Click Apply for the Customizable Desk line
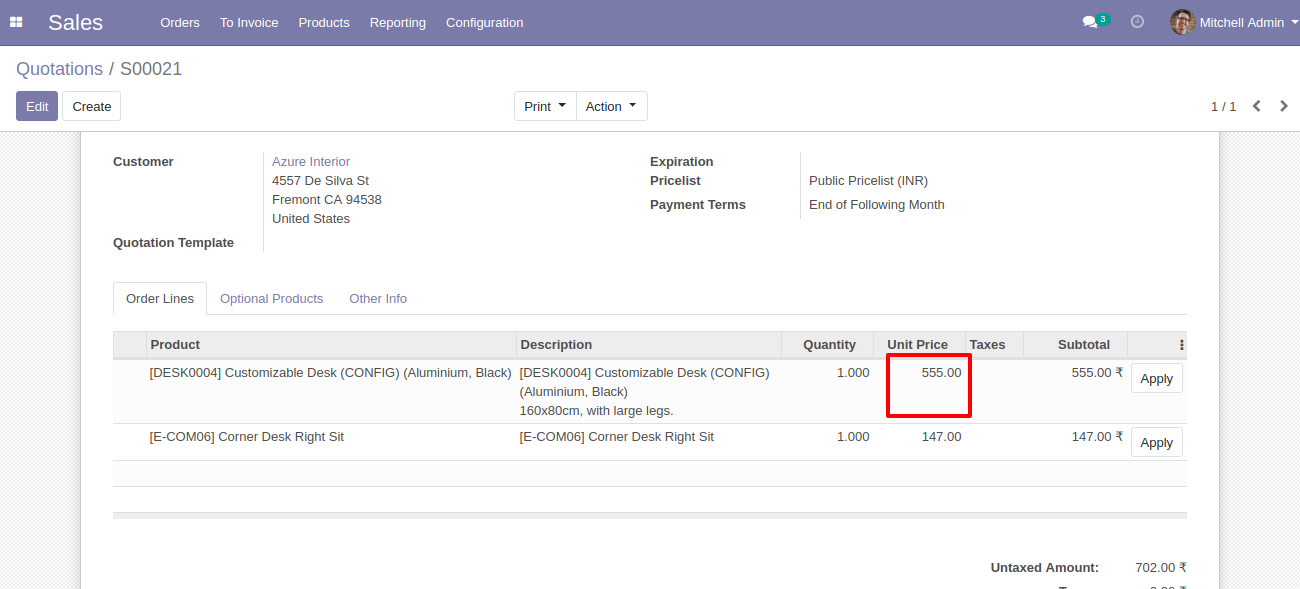Screen dimensions: 1300x589 [1156, 378]
